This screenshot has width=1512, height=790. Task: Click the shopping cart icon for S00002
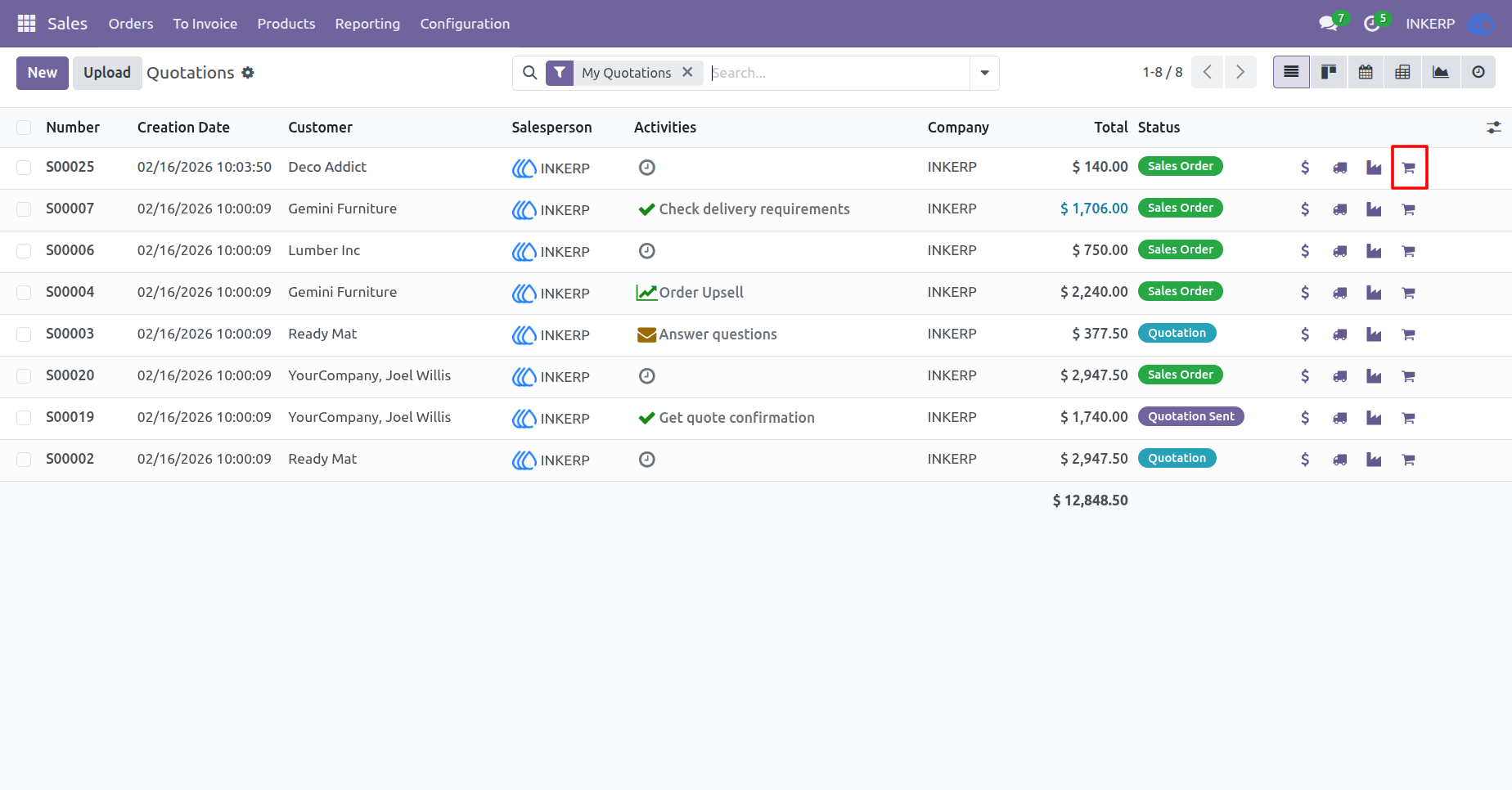(x=1408, y=460)
